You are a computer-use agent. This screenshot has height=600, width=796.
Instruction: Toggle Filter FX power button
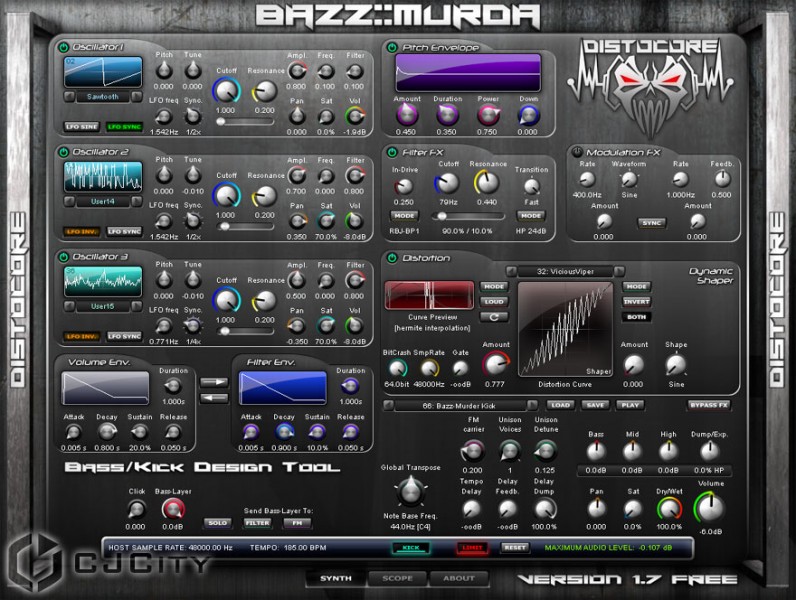(392, 152)
